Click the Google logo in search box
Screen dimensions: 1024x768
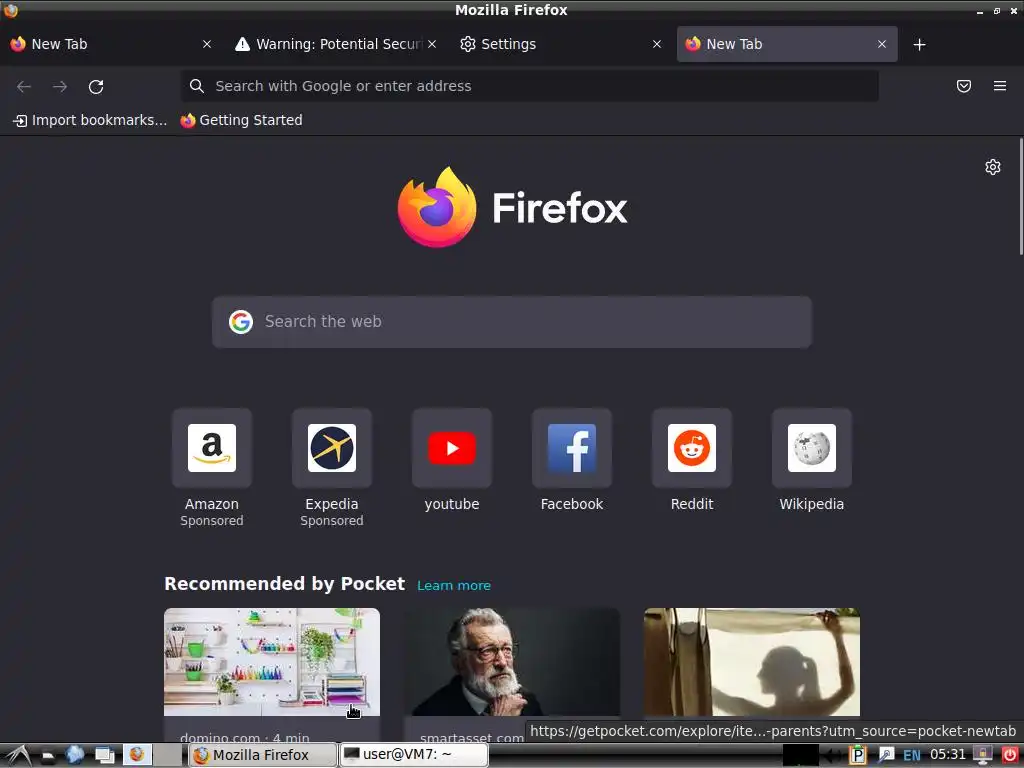pyautogui.click(x=241, y=322)
